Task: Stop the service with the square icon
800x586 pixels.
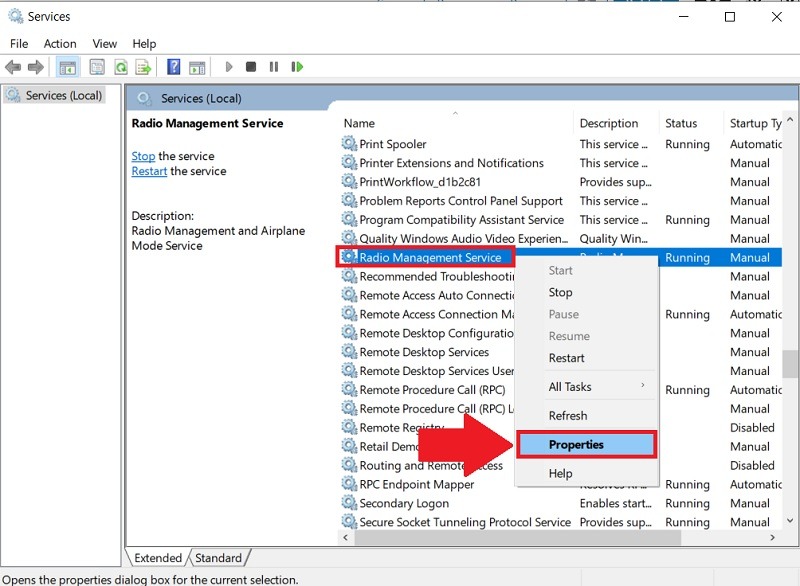Action: point(250,67)
